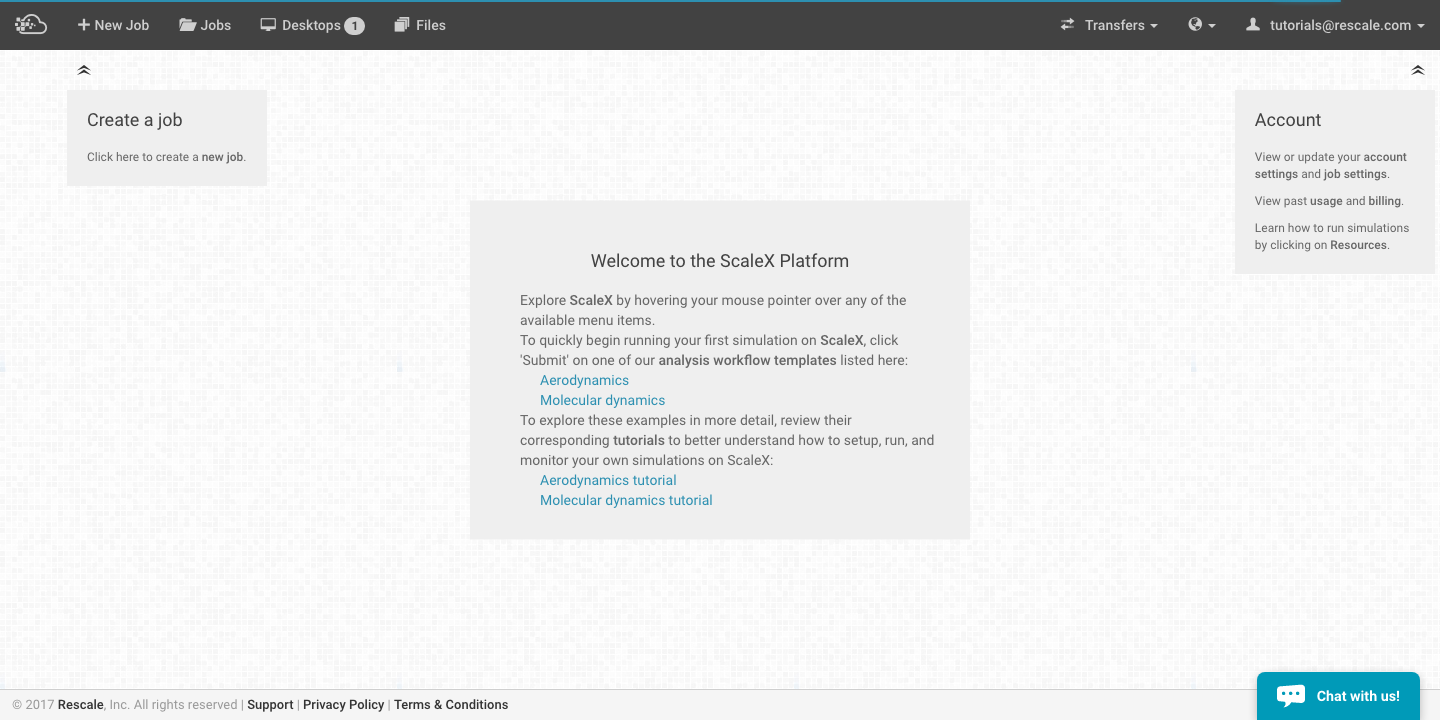Open the Privacy Policy footer link
Viewport: 1440px width, 720px height.
click(344, 705)
